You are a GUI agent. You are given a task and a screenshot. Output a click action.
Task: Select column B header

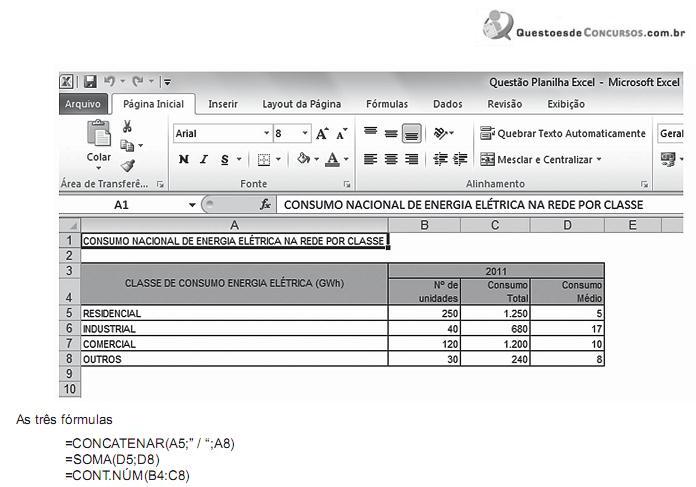424,225
